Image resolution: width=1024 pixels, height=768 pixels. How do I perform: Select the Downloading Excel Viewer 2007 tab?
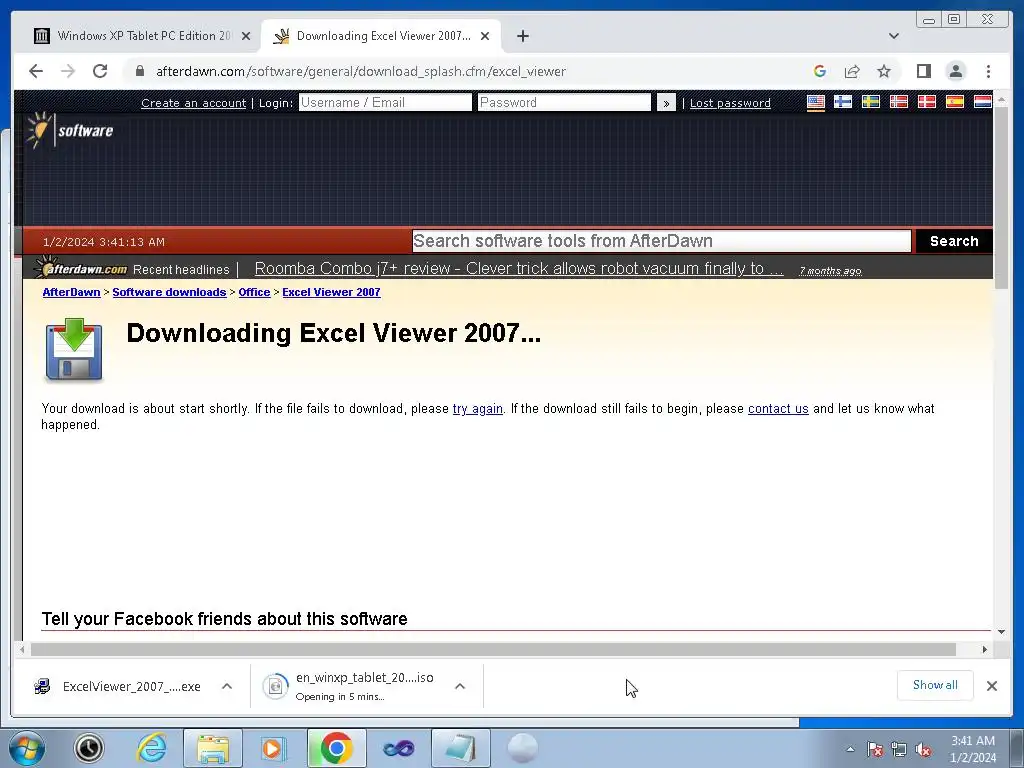tap(383, 36)
